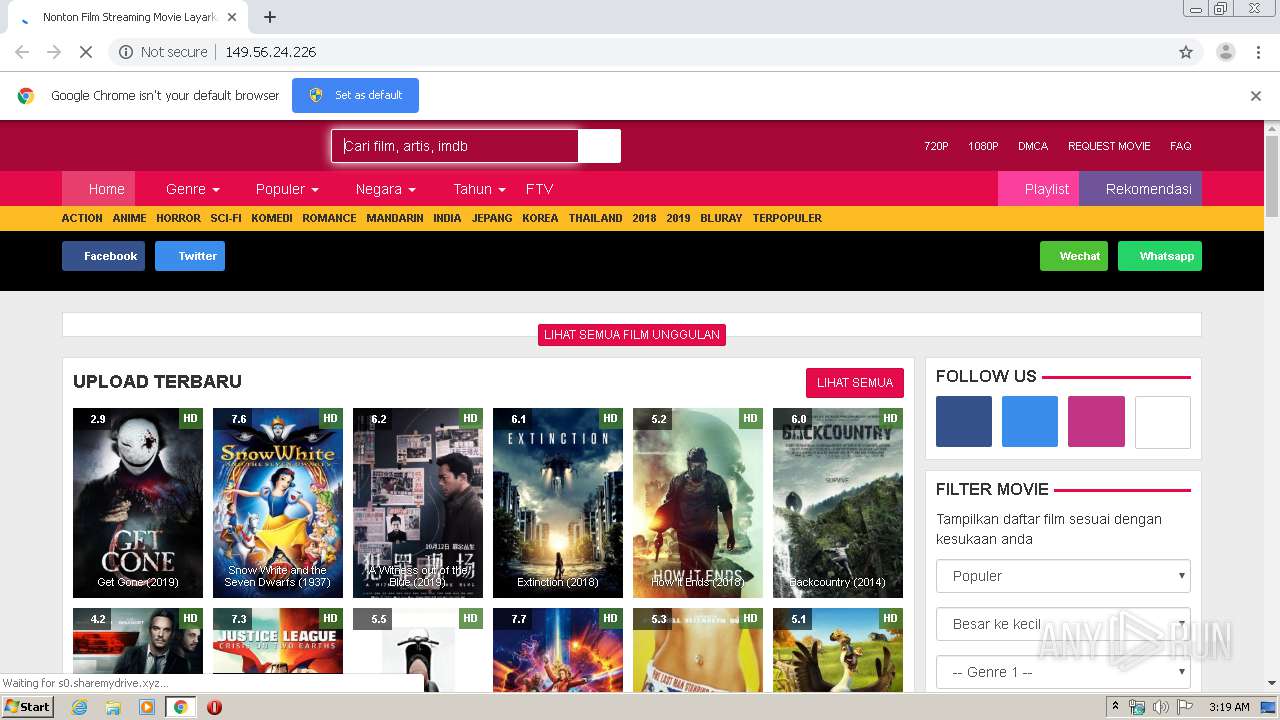Image resolution: width=1280 pixels, height=720 pixels.
Task: Expand the Negara dropdown menu
Action: 385,189
